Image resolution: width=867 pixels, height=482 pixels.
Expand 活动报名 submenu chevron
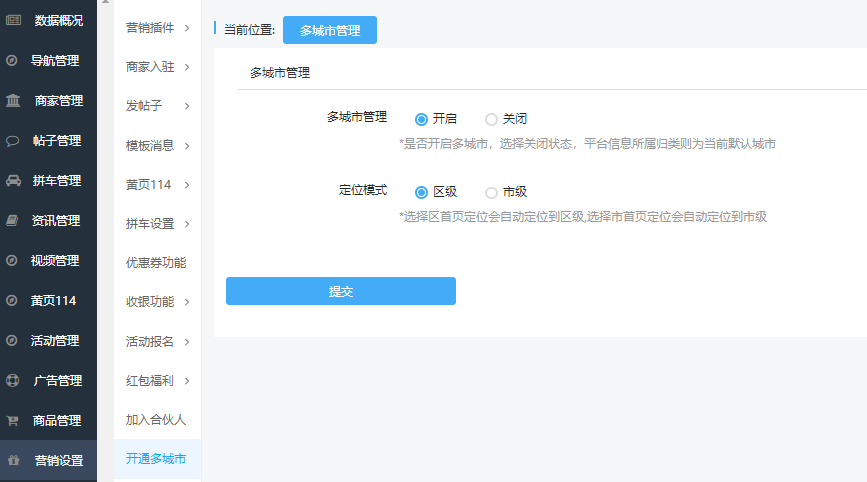187,342
